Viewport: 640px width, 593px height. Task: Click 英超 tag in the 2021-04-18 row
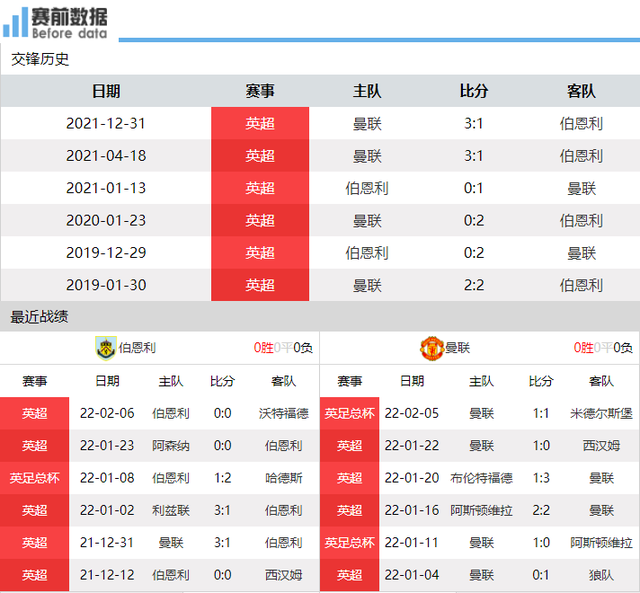coord(260,155)
